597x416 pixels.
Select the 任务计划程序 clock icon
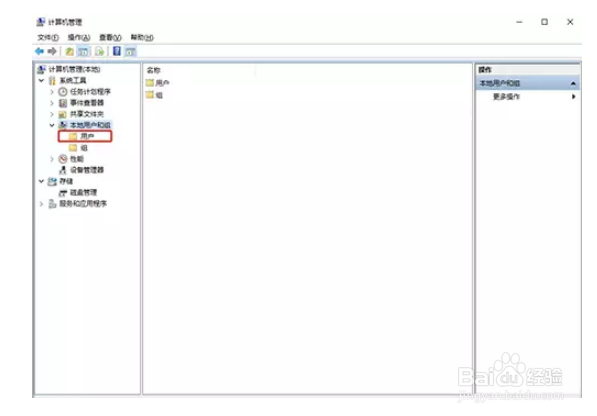[63, 92]
